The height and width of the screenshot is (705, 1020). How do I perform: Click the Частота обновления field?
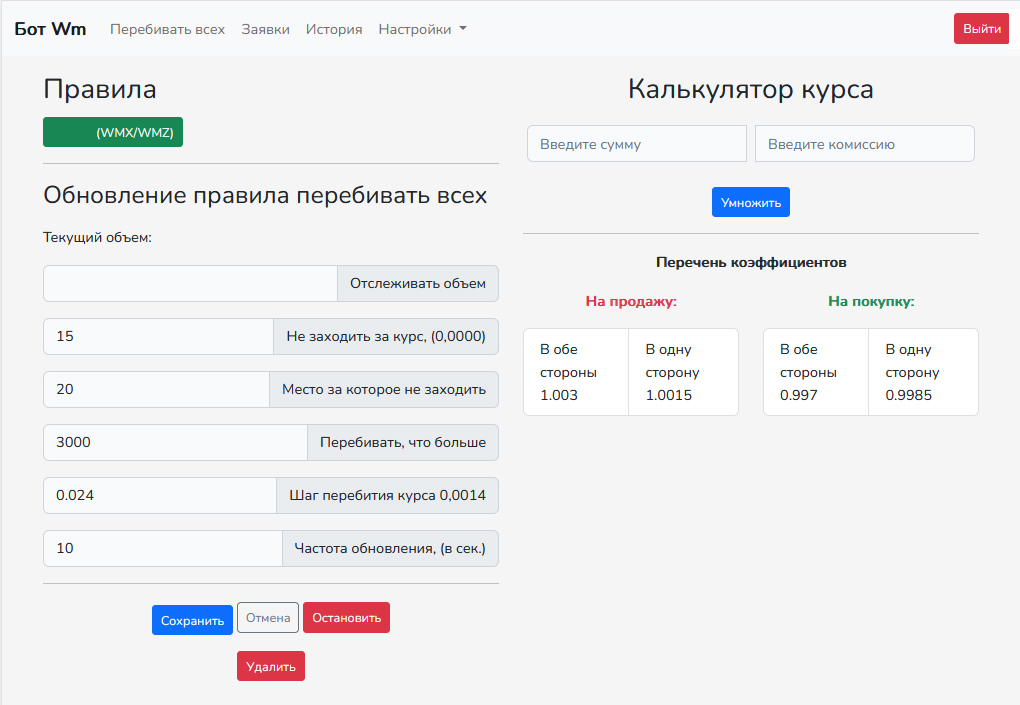[x=163, y=548]
